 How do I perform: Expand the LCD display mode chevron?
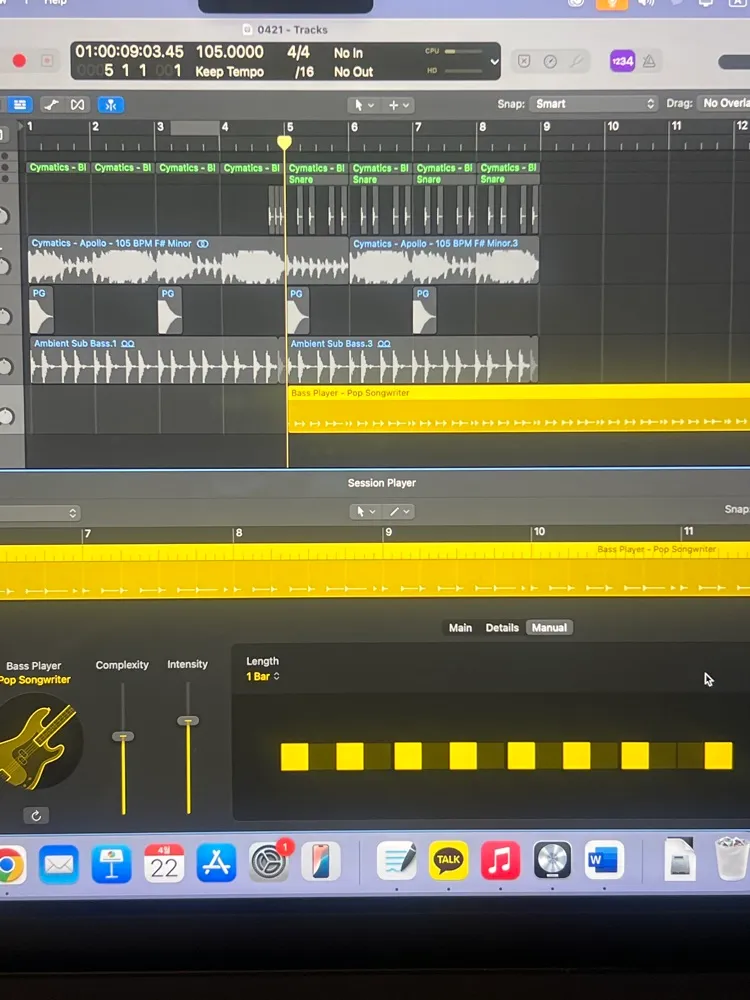[494, 62]
